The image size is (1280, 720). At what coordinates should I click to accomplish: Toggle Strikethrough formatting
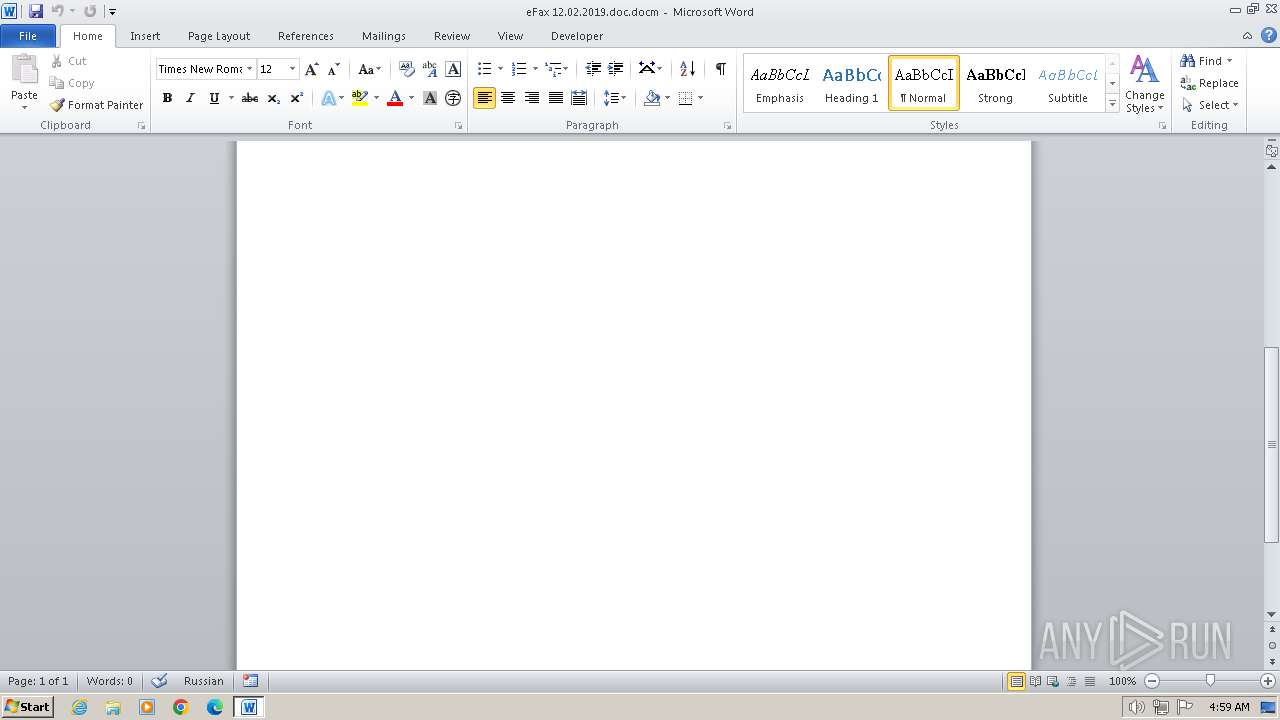pyautogui.click(x=250, y=98)
